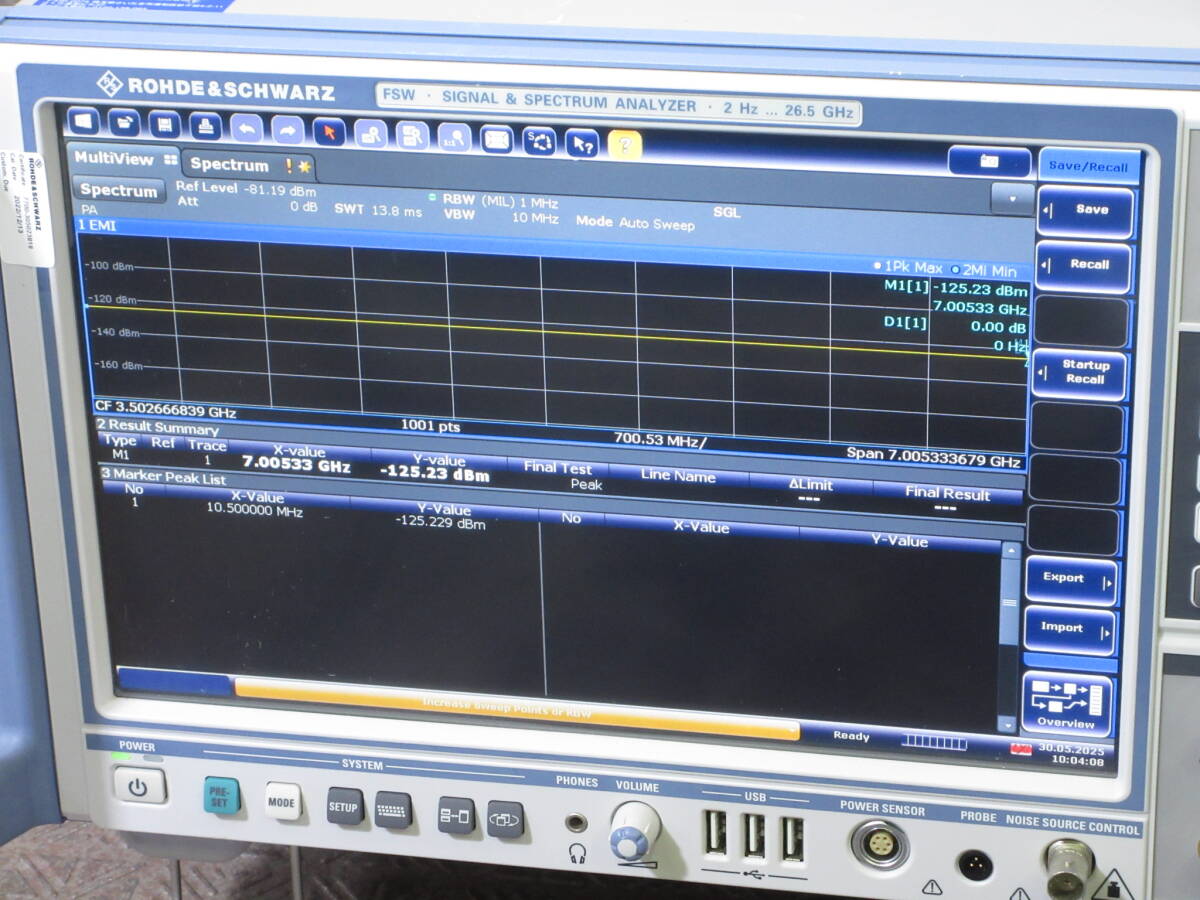Click the floppy-disk Store icon in toolbar

[164, 125]
